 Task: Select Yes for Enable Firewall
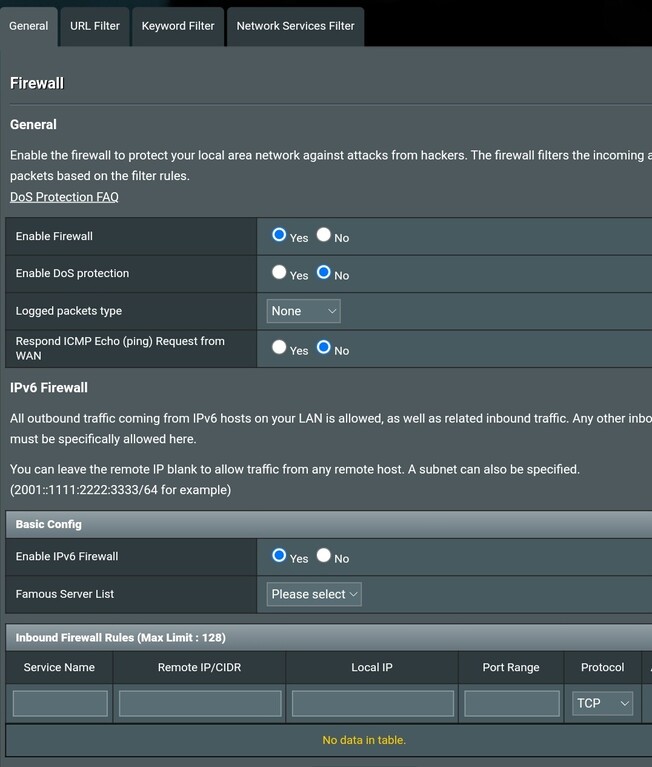(279, 235)
